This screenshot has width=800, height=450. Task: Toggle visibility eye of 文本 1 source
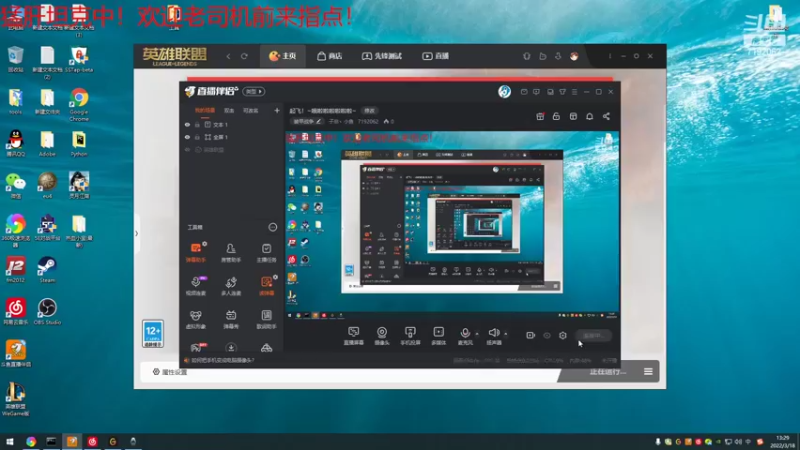pos(187,124)
